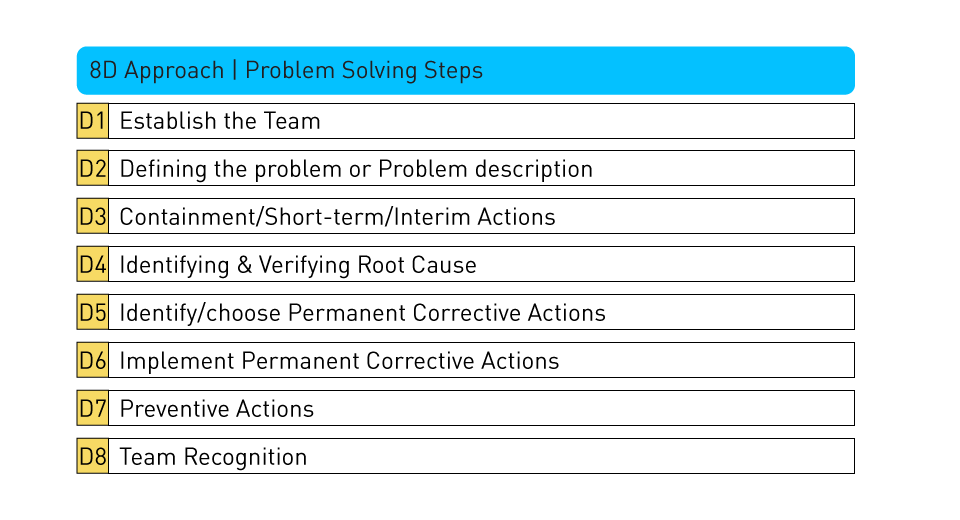Click the 'Preventive Actions' text
Viewport: 960px width, 520px height.
(216, 410)
